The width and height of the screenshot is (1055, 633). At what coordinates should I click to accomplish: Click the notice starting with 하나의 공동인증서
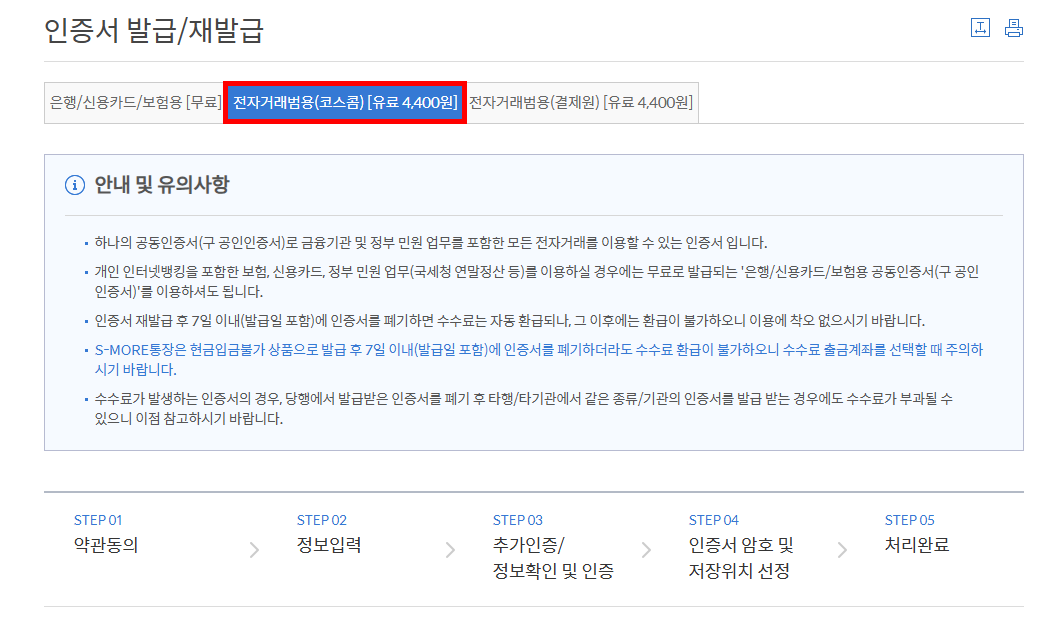(x=431, y=243)
